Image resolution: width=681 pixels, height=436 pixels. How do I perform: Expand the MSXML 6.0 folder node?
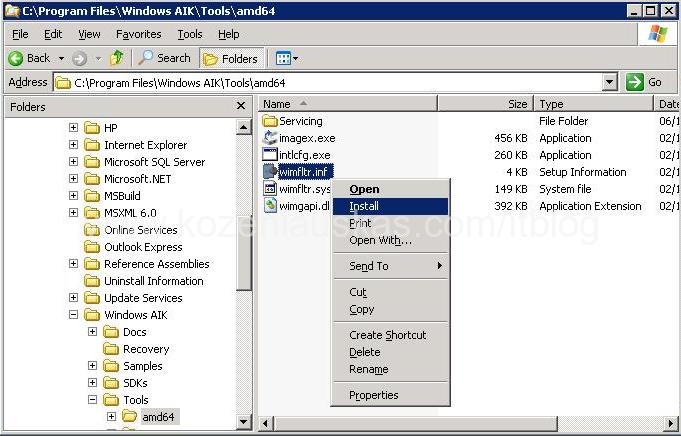pyautogui.click(x=73, y=212)
